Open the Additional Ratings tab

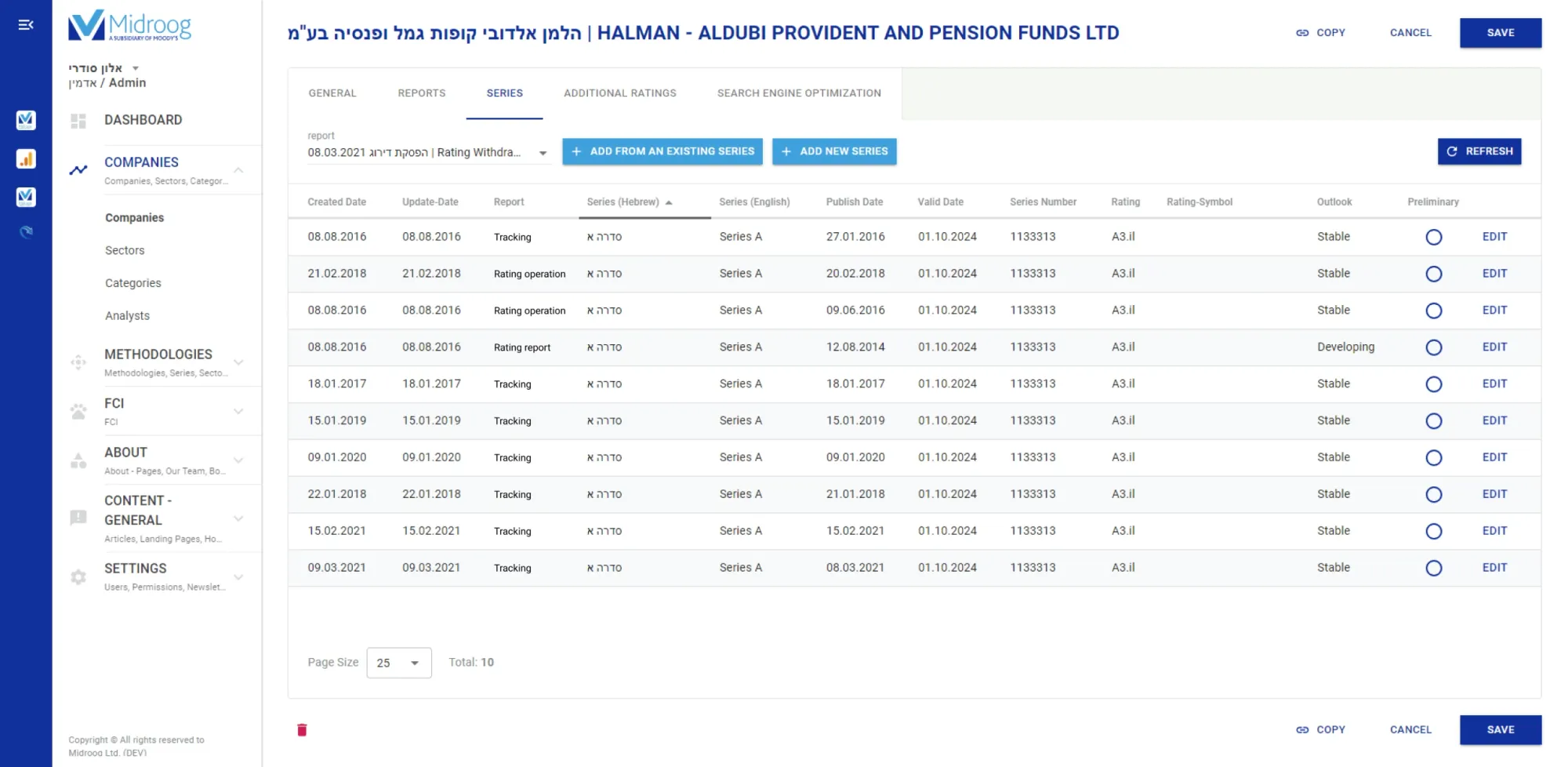pos(620,93)
